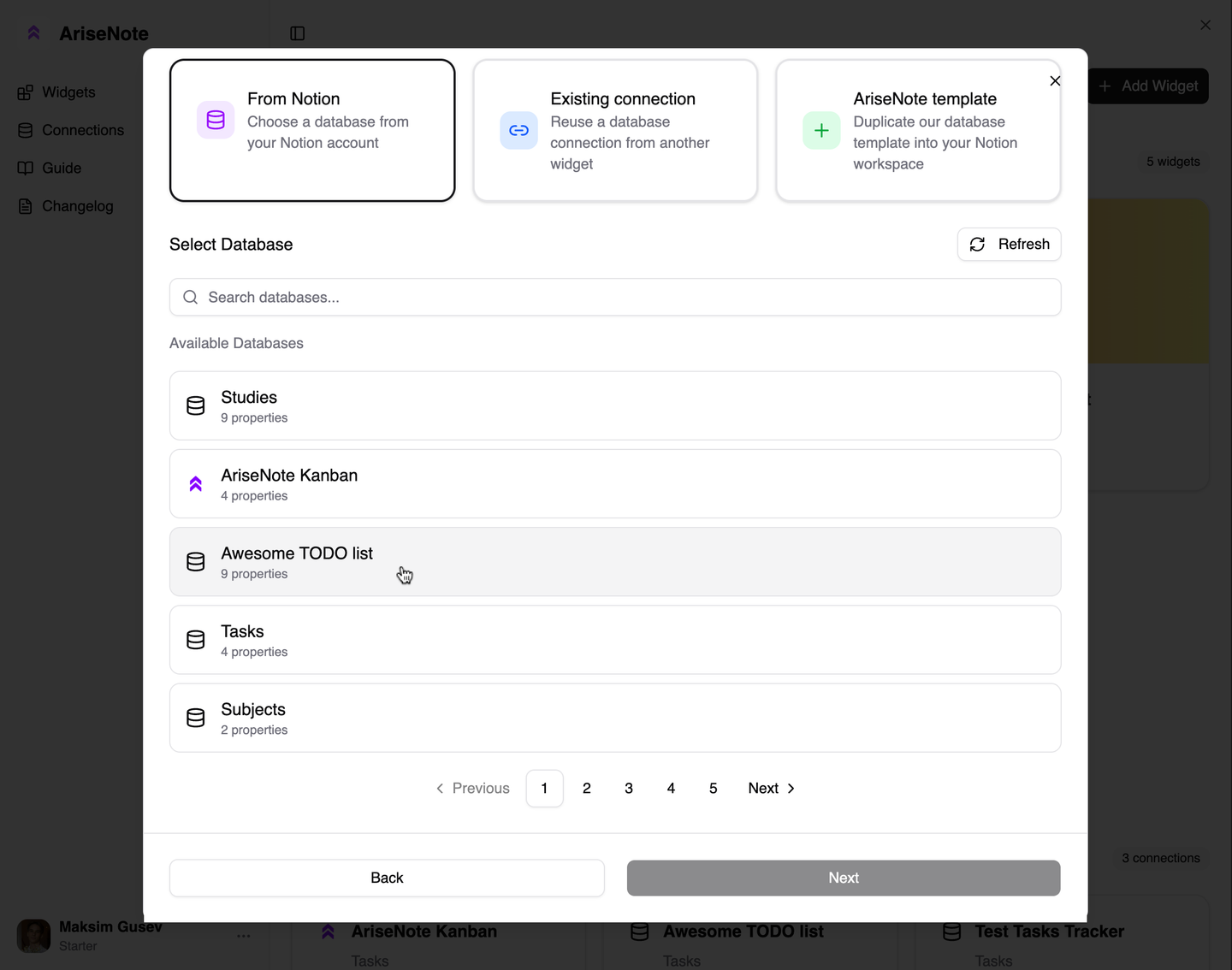
Task: Switch to pagination page 5
Action: pos(713,788)
